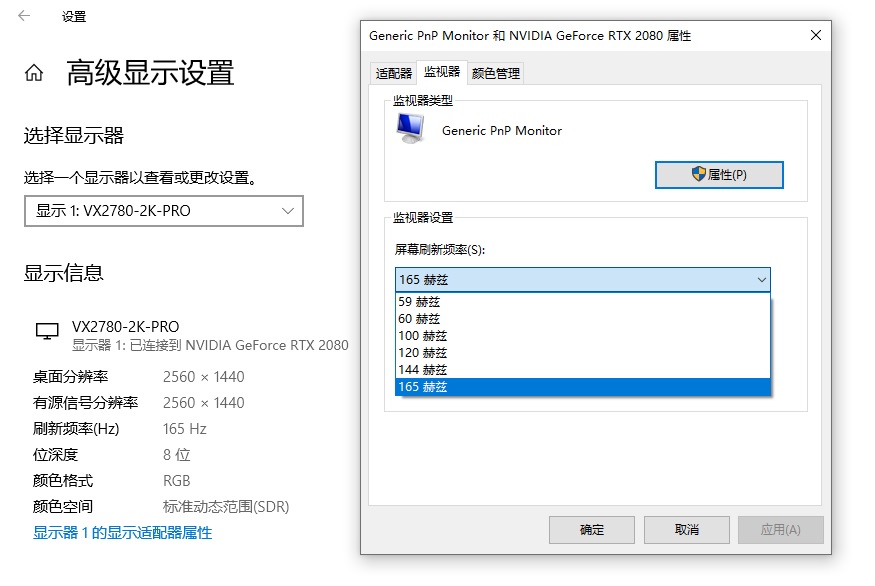Click the VX2780-2K-PRO name under 显示信息
This screenshot has width=875, height=586.
pos(126,326)
